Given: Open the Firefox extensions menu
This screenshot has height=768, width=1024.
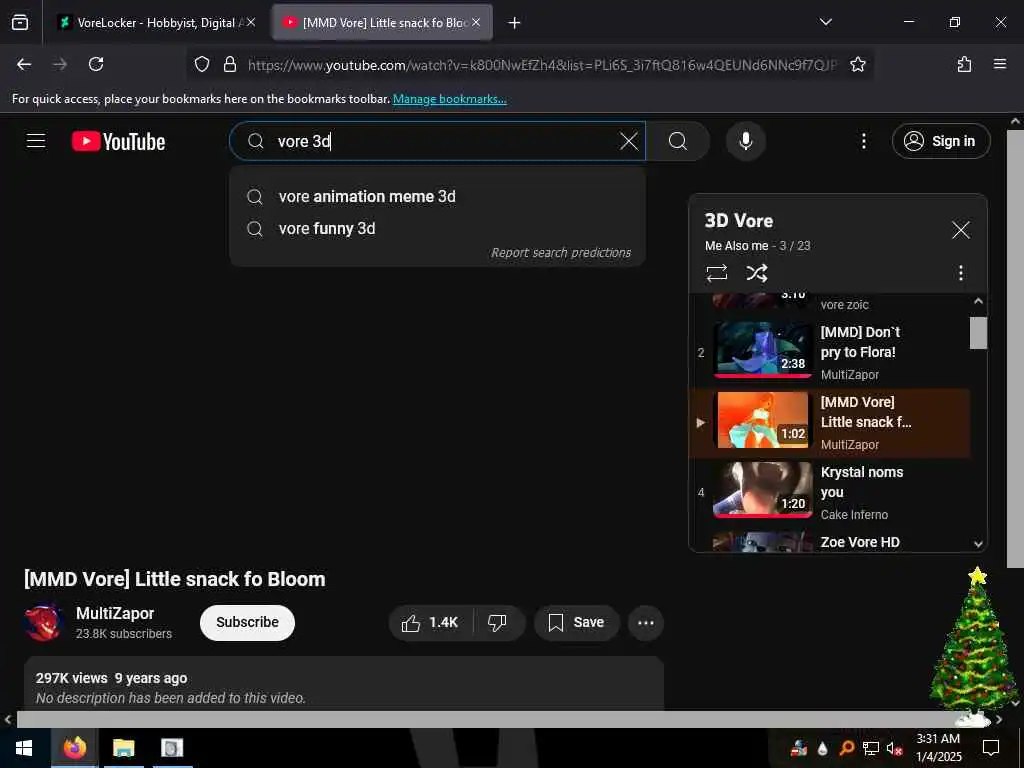Looking at the screenshot, I should [x=964, y=64].
